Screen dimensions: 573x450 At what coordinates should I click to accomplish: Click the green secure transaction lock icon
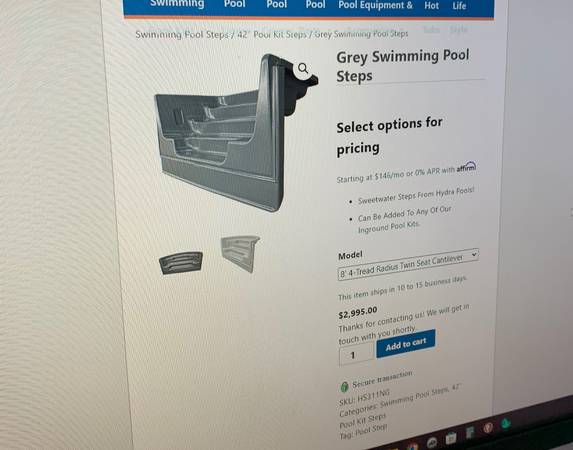coord(344,386)
